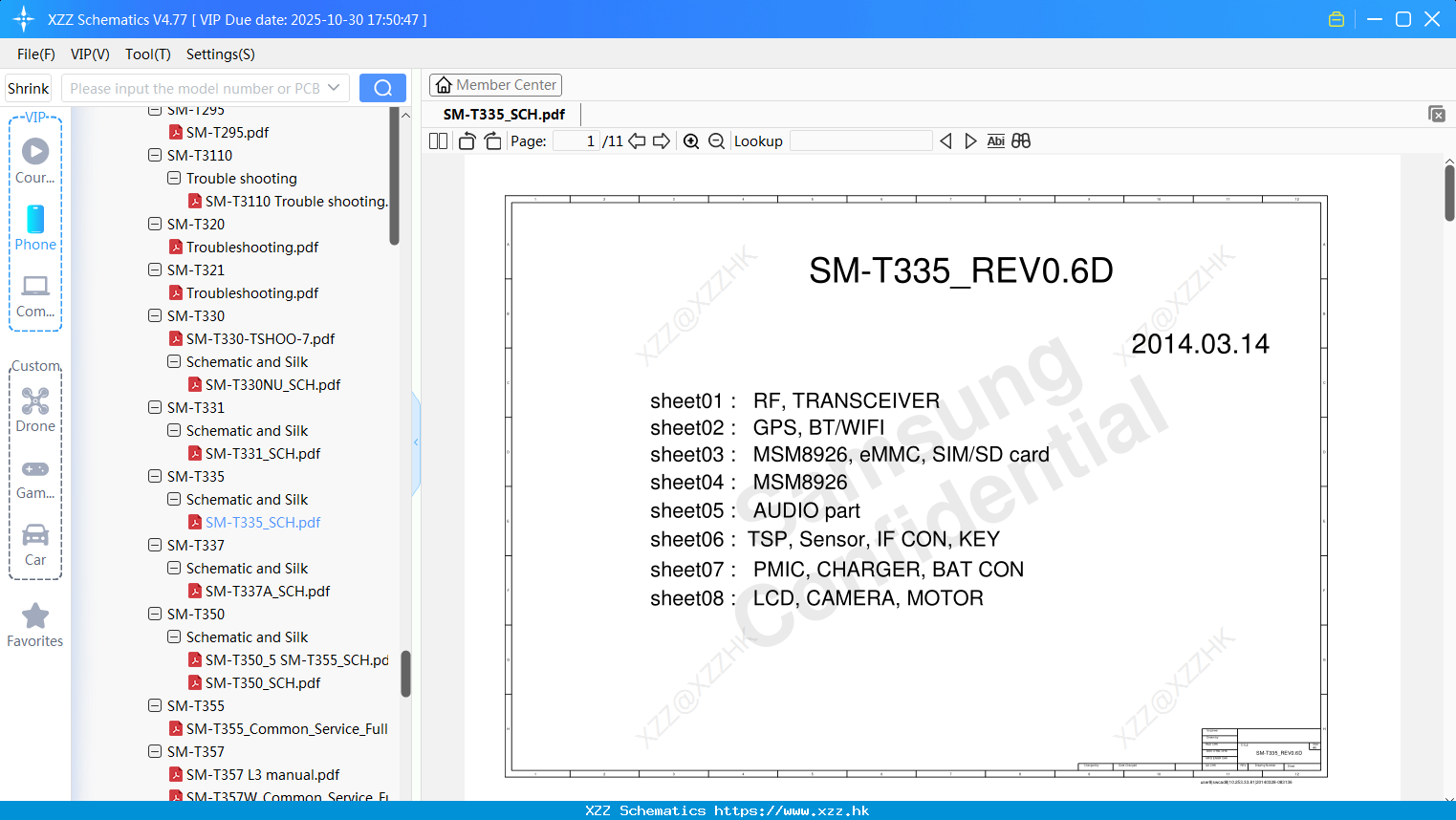Zoom out of the schematic
The image size is (1456, 820).
pos(716,141)
